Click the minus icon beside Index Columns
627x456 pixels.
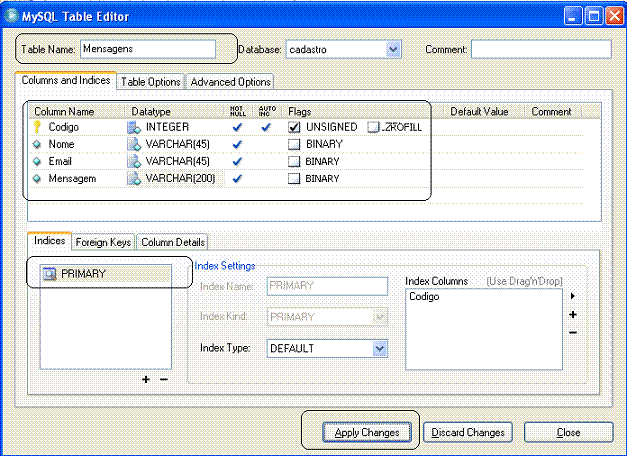(573, 333)
